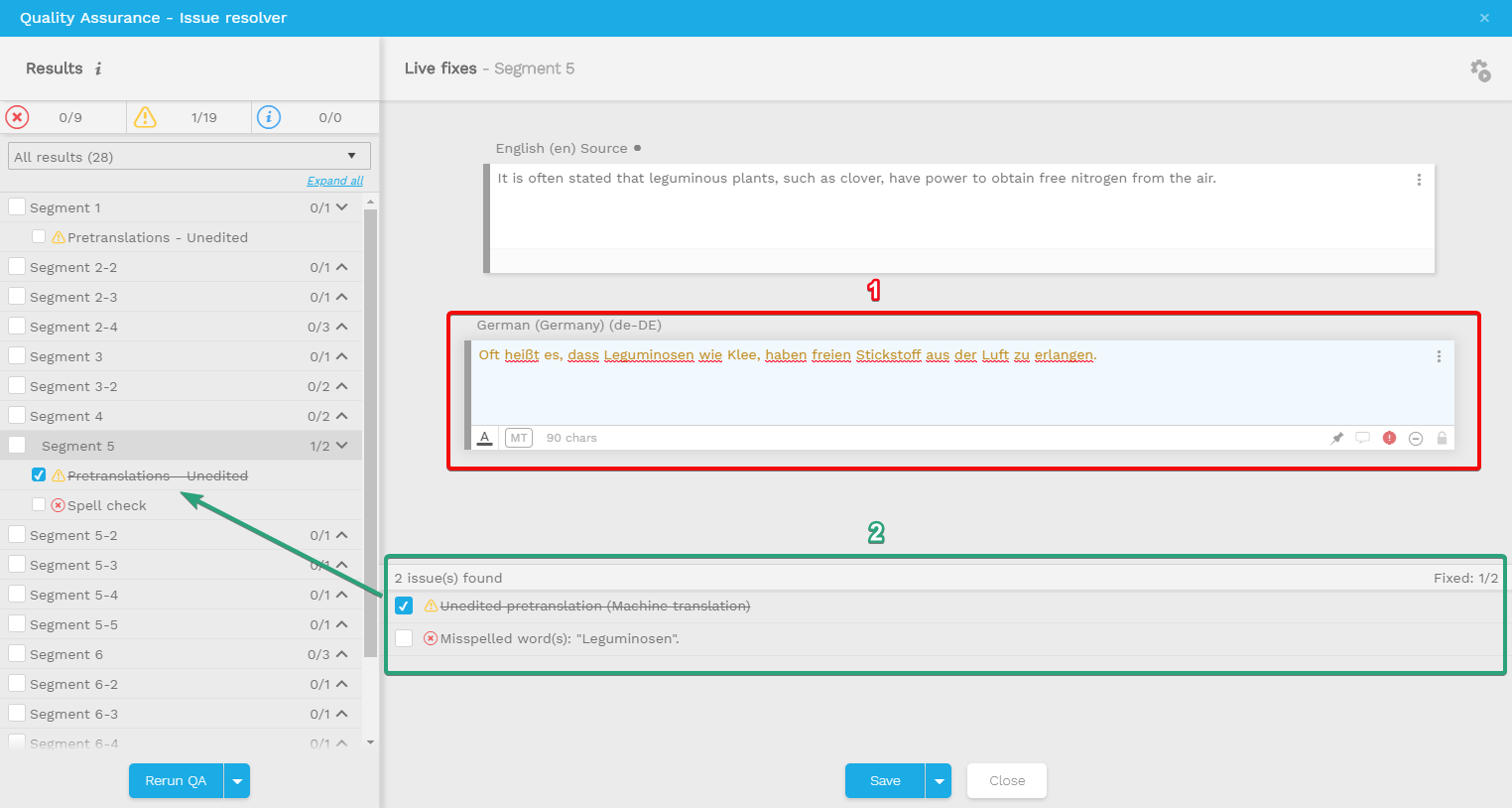The image size is (1512, 808).
Task: Click the Save button
Action: pos(884,781)
